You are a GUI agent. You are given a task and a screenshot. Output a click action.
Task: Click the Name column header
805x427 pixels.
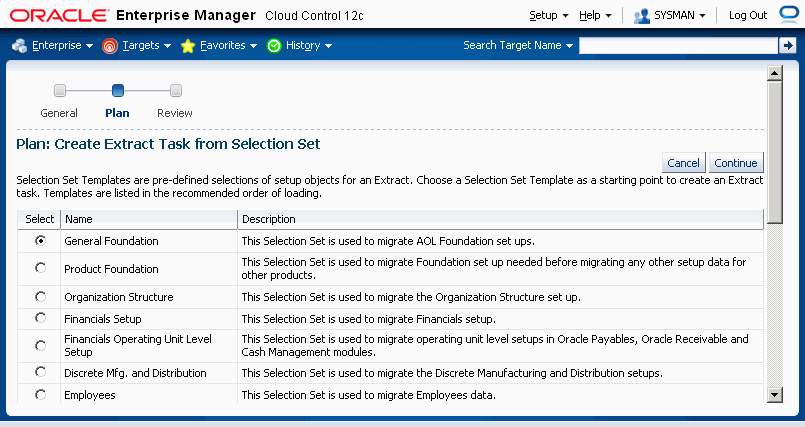[149, 219]
